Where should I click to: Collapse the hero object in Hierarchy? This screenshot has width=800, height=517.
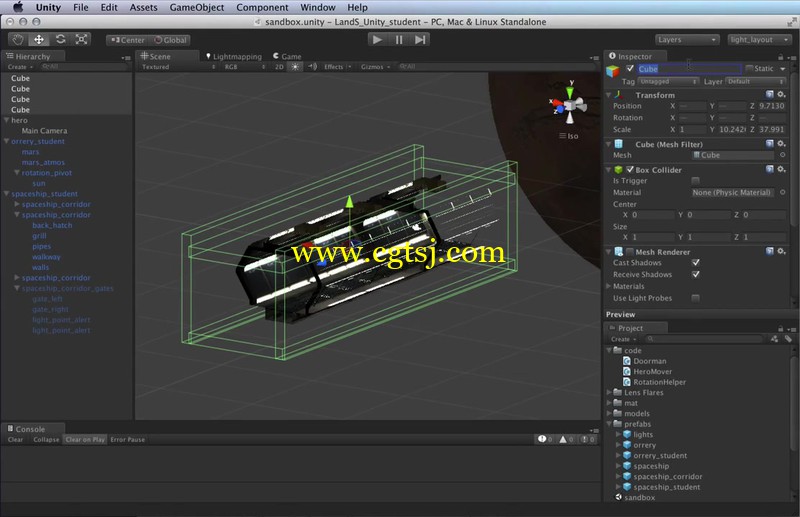pos(7,120)
